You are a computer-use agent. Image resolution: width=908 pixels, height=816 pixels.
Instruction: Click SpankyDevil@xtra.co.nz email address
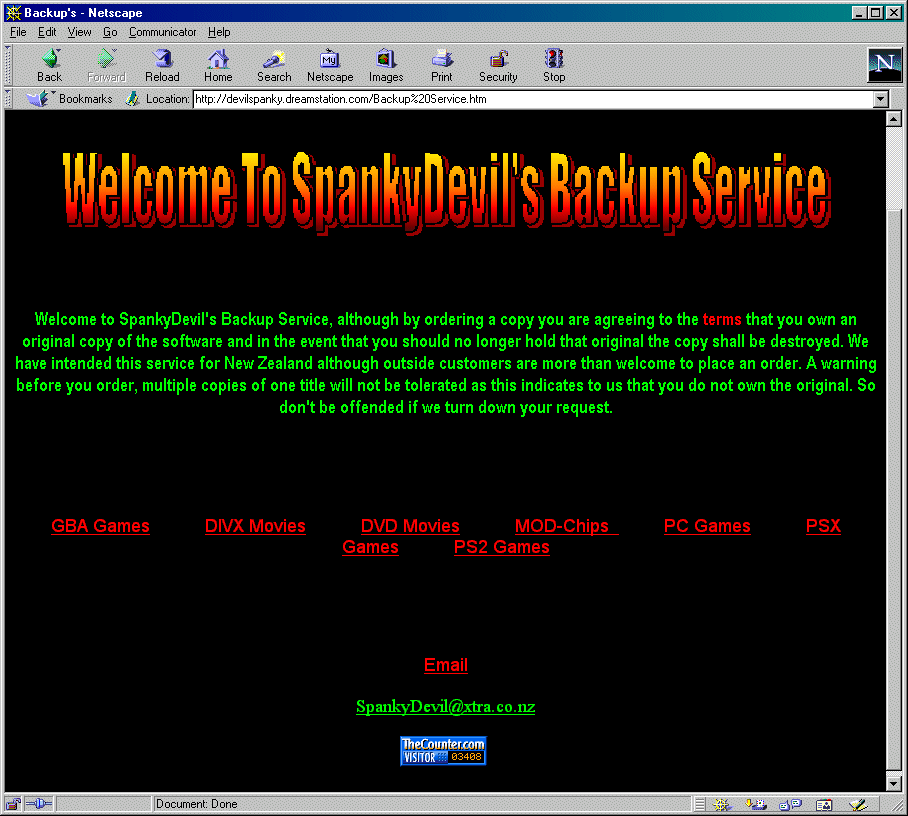tap(445, 707)
